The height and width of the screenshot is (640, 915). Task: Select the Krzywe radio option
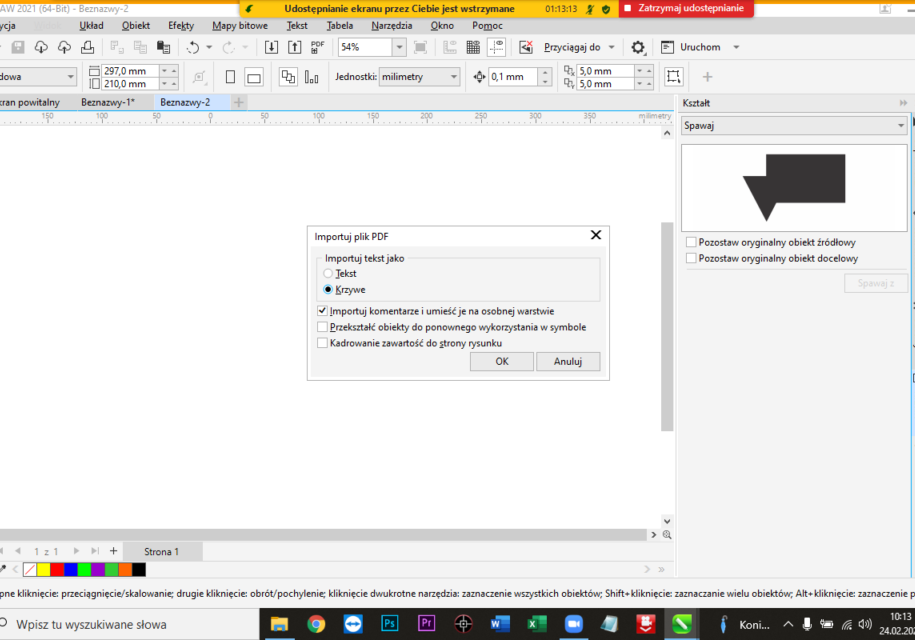(x=328, y=289)
